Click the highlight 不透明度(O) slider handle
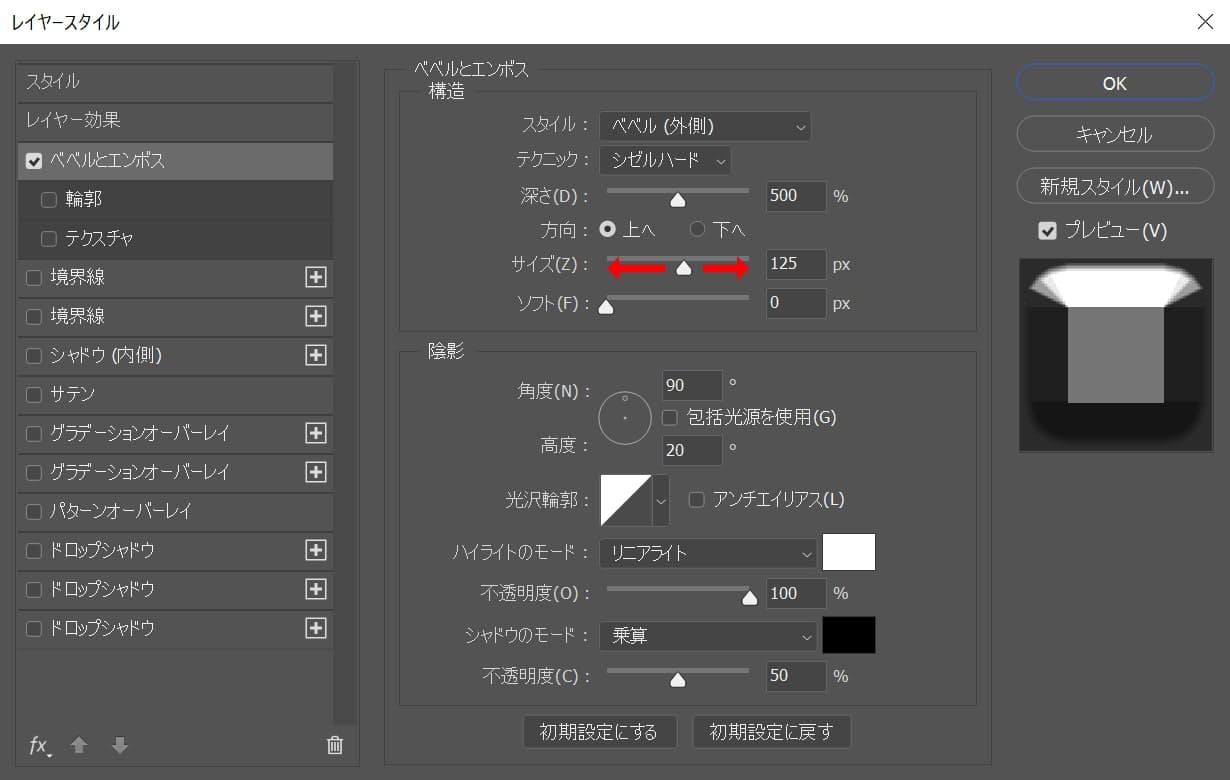1230x780 pixels. pyautogui.click(x=749, y=598)
